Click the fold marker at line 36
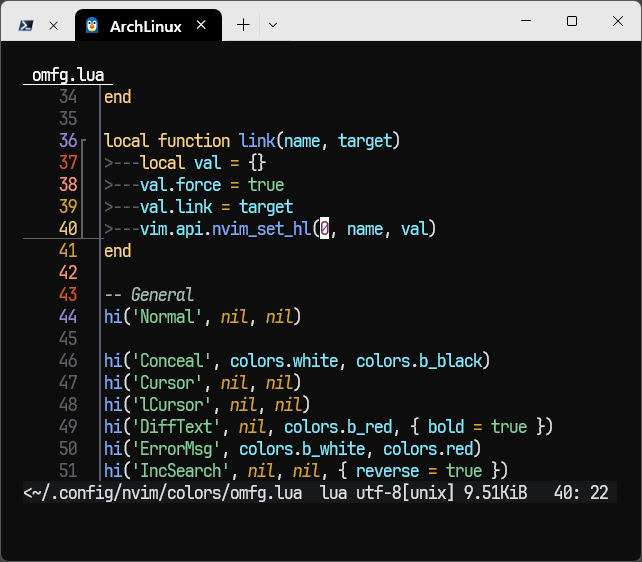Viewport: 642px width, 562px height. click(x=84, y=141)
